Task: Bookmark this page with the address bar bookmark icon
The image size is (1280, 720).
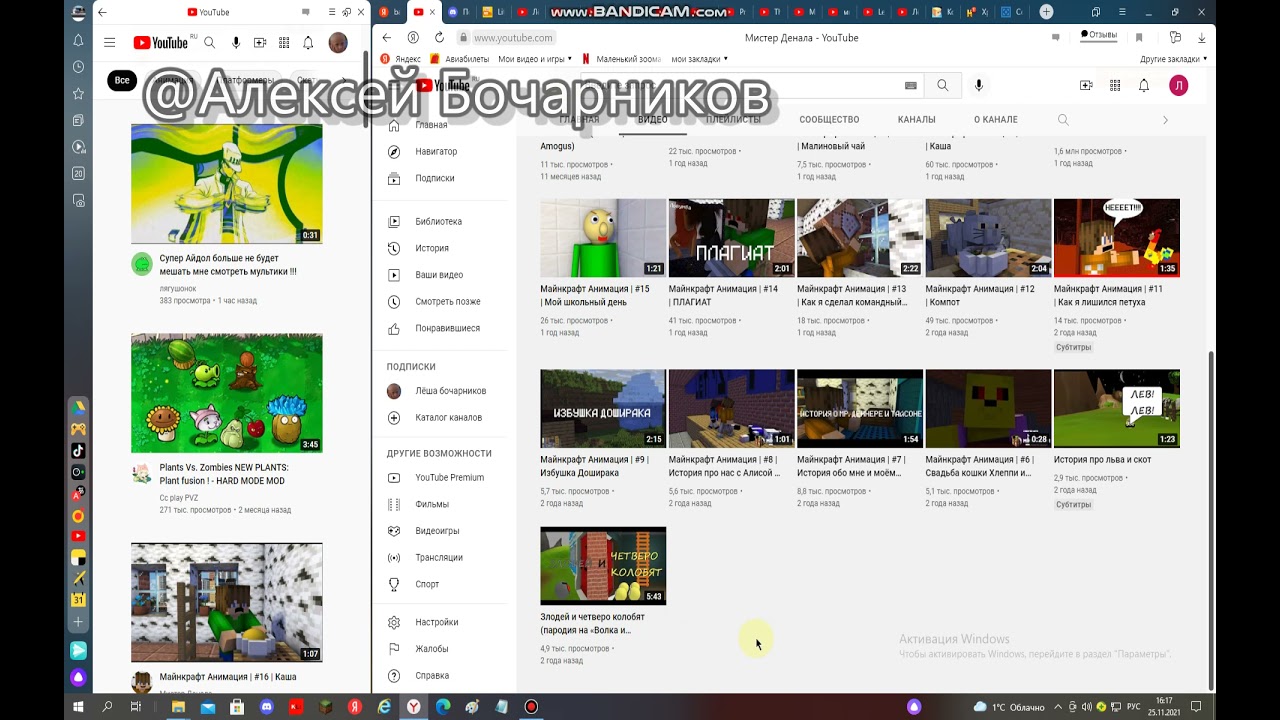Action: pos(1139,37)
